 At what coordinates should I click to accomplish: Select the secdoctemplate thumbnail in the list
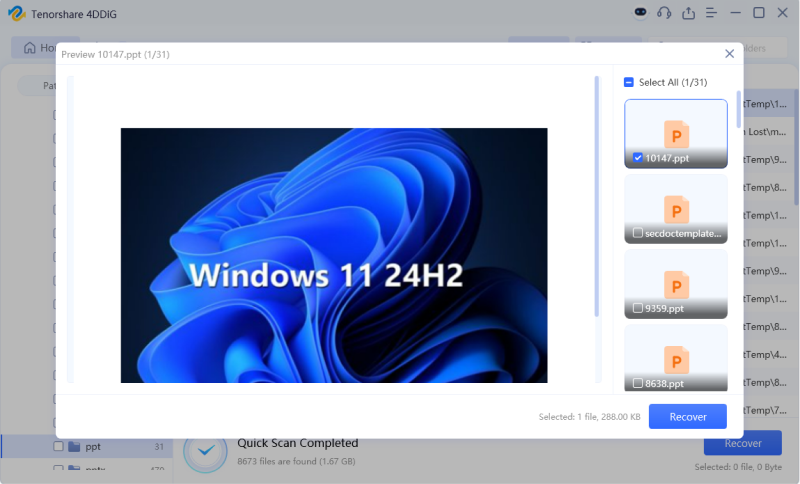(x=676, y=210)
